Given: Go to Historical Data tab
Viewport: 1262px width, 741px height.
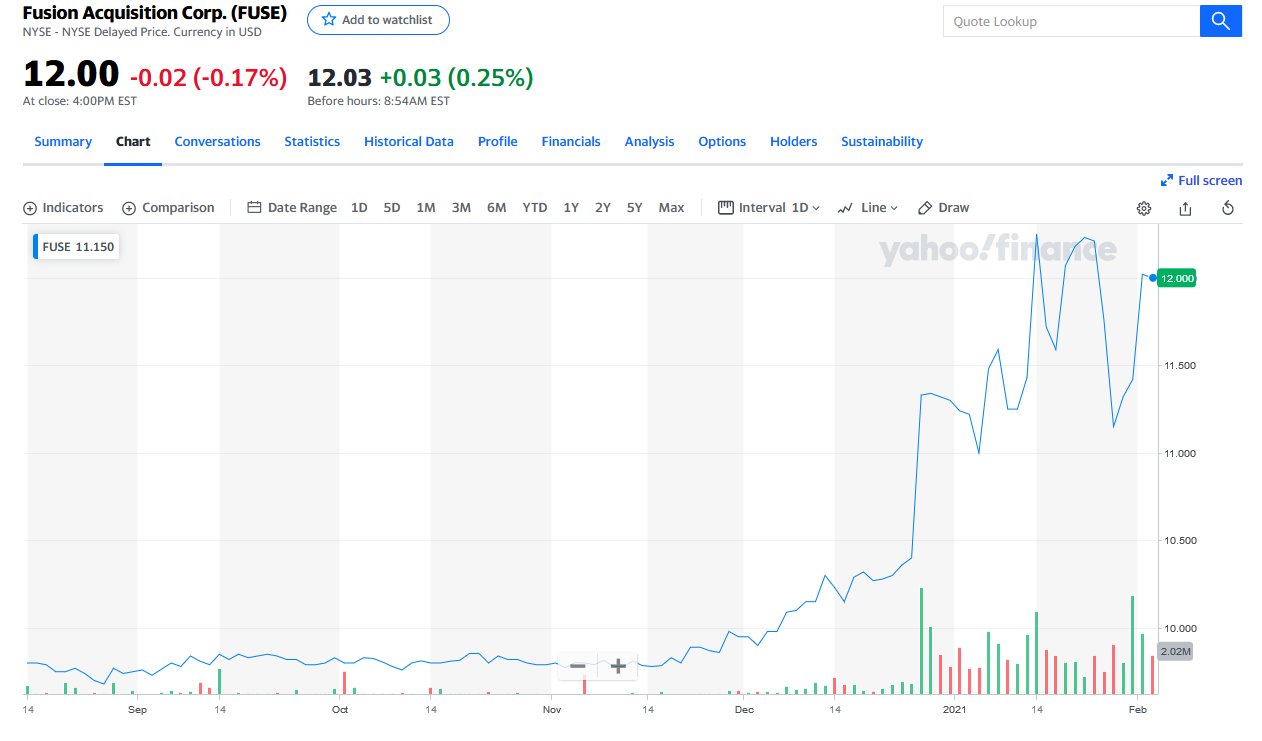Looking at the screenshot, I should point(409,142).
